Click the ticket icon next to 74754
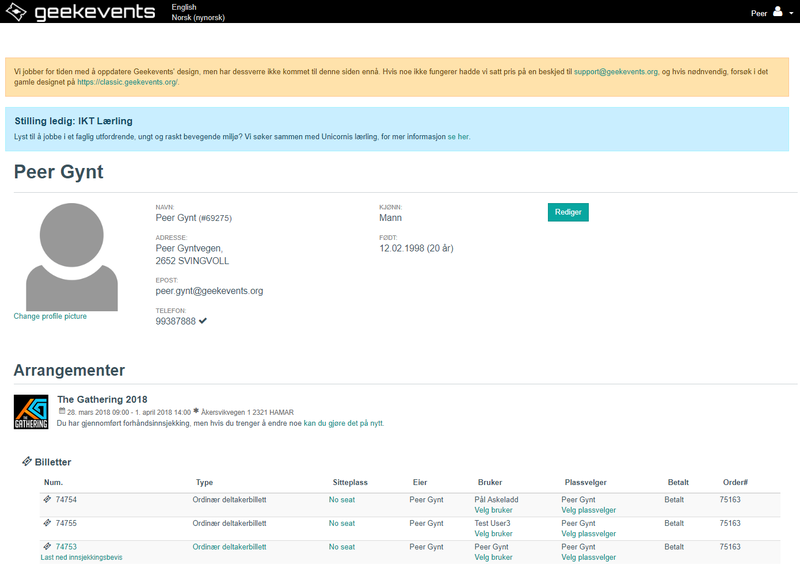 coord(47,499)
